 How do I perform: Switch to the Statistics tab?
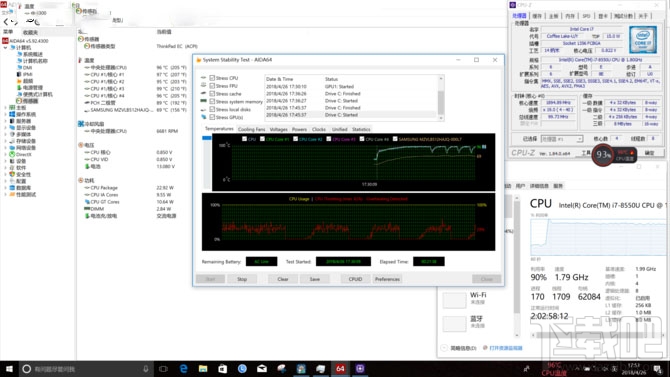[x=361, y=129]
